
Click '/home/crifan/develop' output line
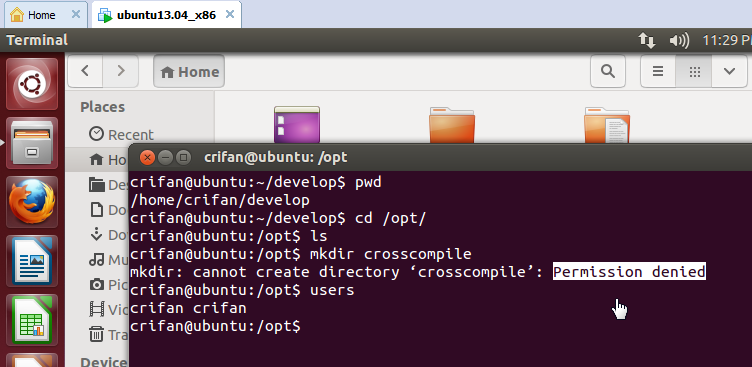point(220,200)
